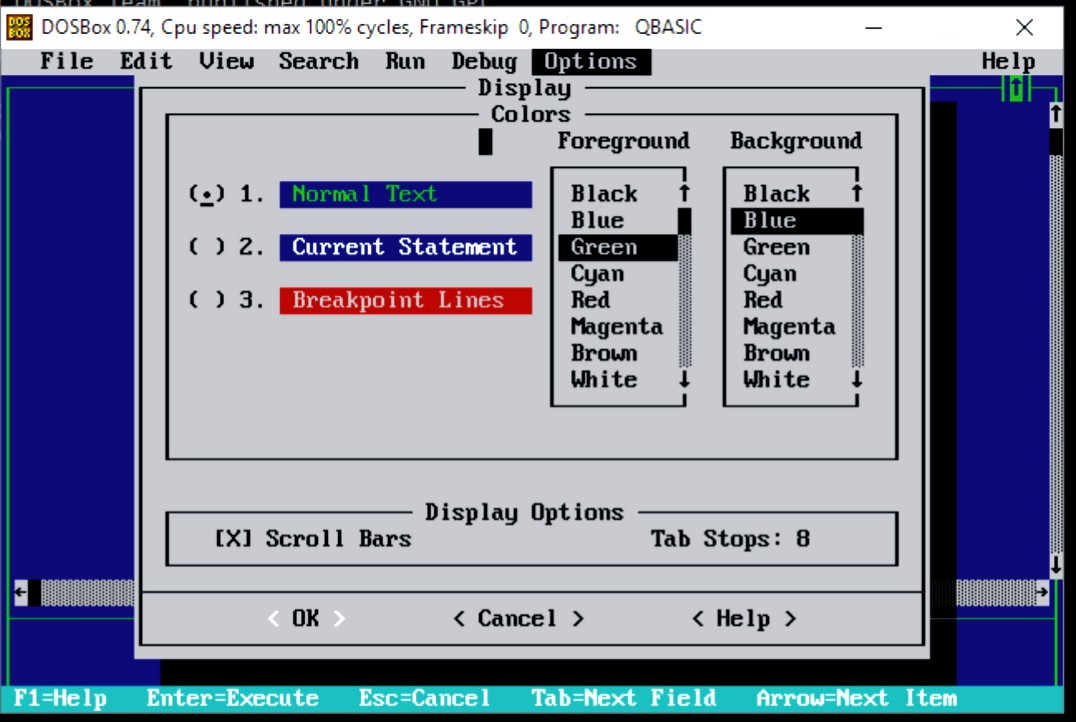Click the Background list up arrow
The image size is (1076, 722).
click(857, 193)
